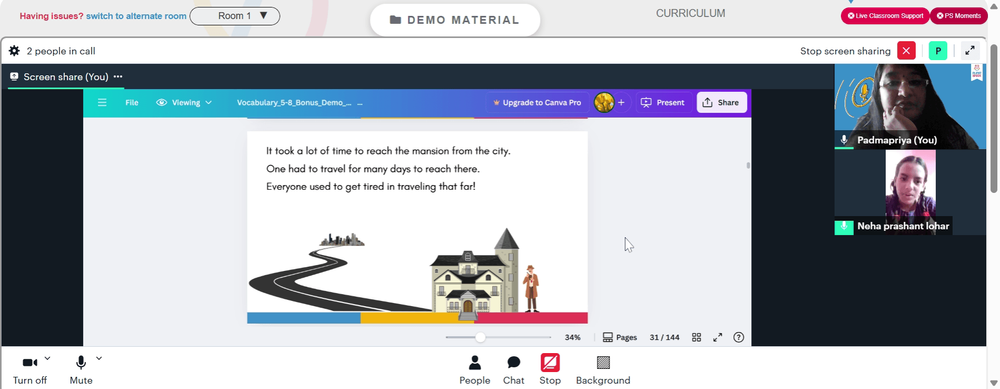Expand camera options chevron

[x=47, y=358]
